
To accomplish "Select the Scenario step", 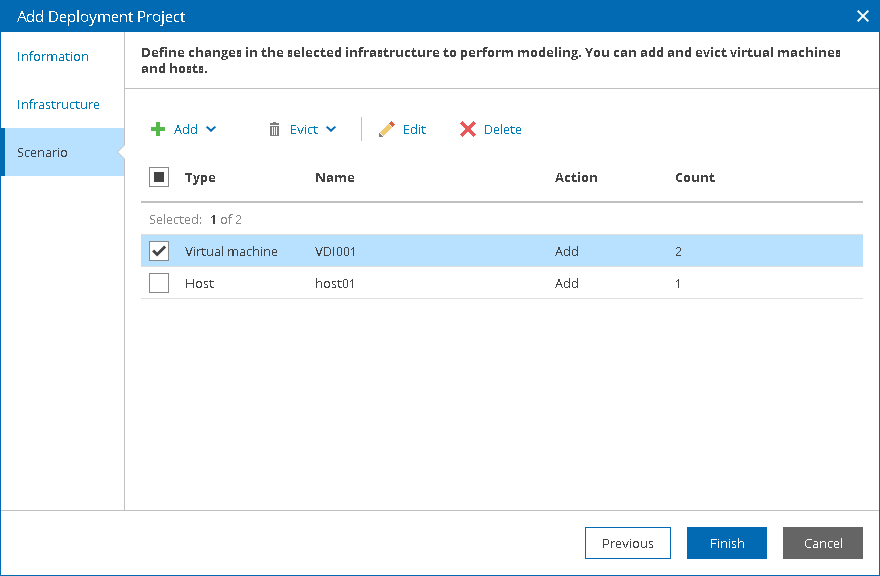I will click(x=42, y=152).
